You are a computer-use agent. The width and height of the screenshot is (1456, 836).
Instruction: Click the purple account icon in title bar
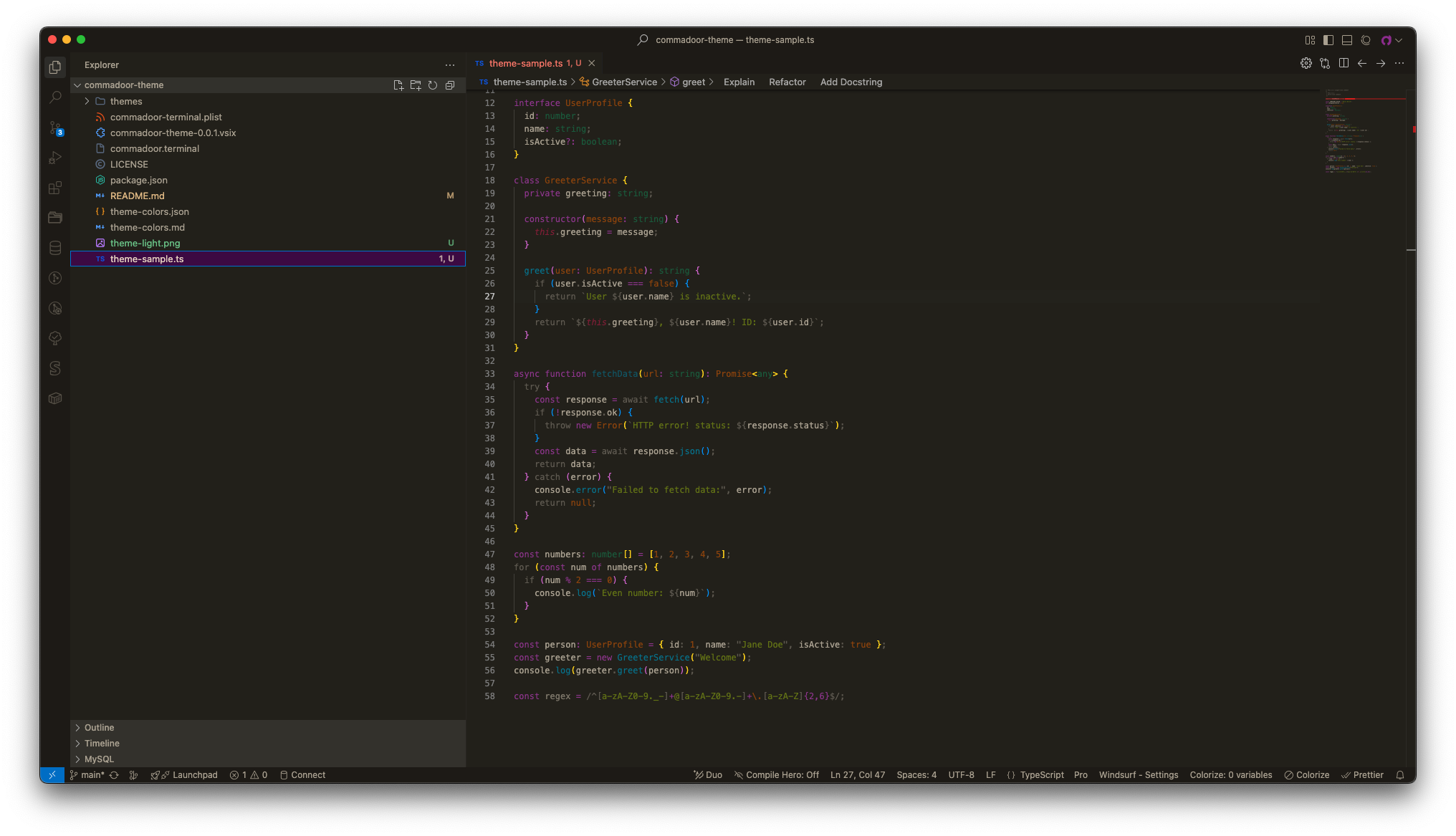[x=1386, y=40]
